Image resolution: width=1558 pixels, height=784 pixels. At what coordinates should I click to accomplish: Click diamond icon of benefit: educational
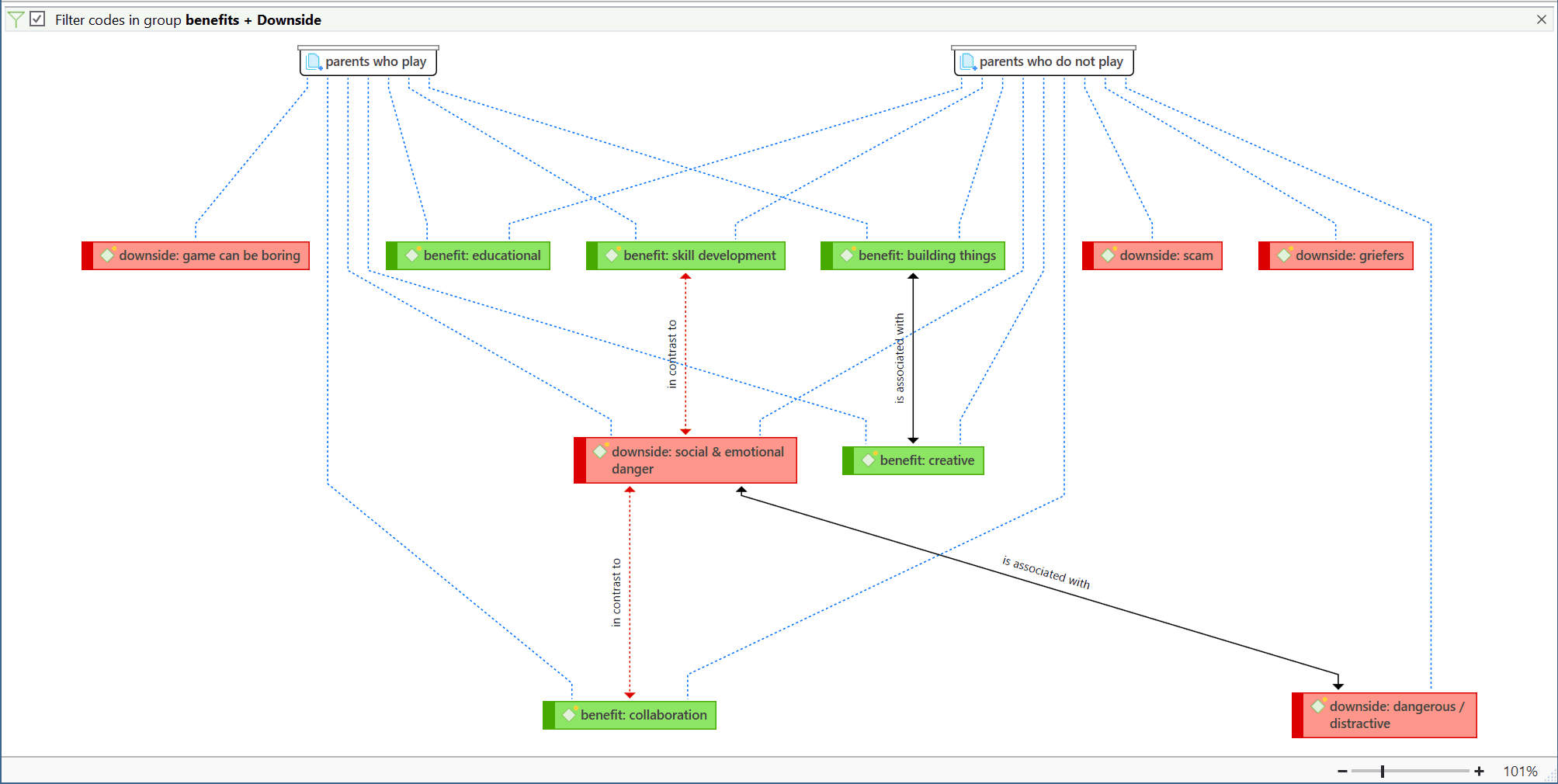412,255
